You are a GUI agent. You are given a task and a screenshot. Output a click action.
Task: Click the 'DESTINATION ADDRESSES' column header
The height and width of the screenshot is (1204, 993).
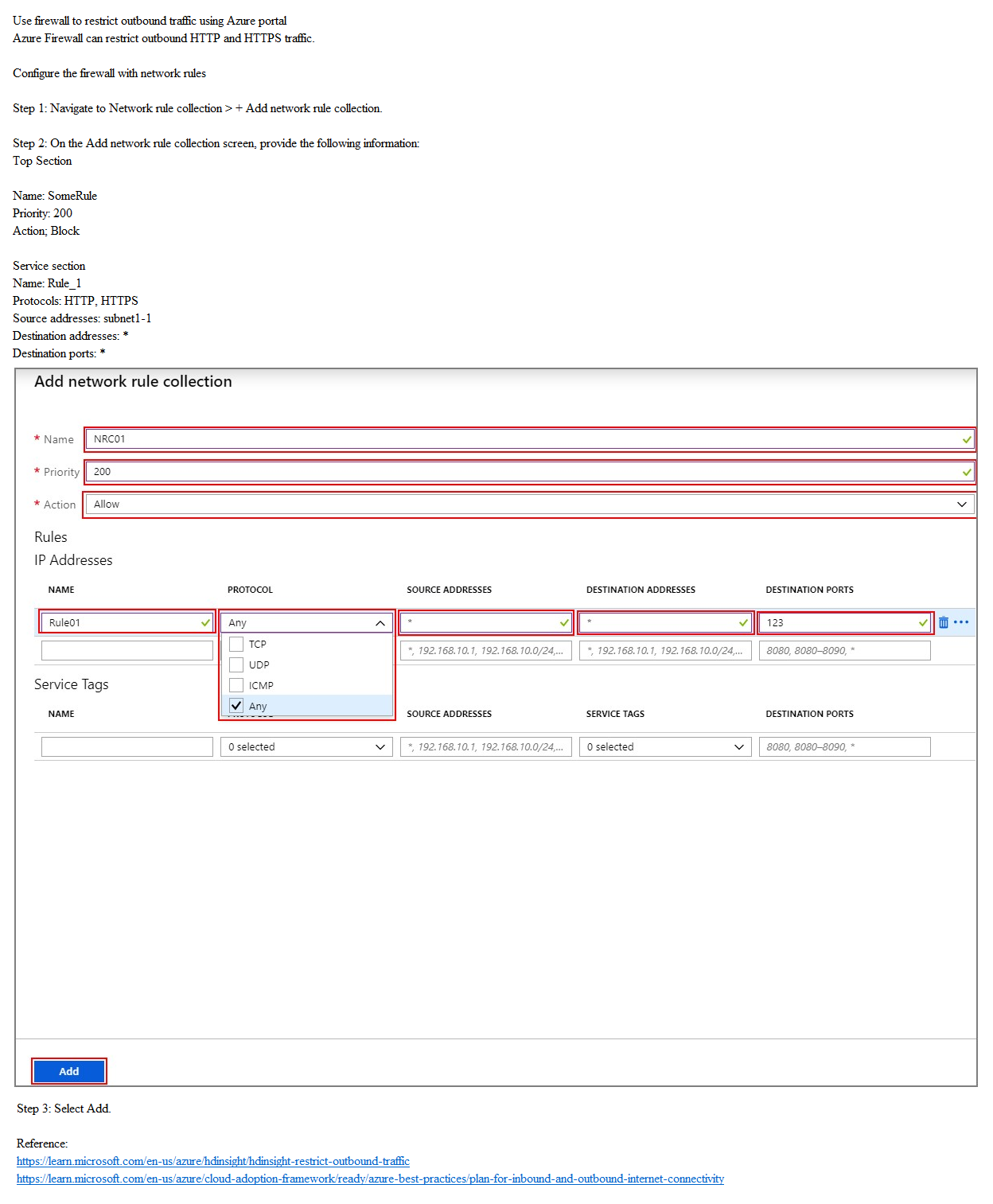(x=641, y=590)
